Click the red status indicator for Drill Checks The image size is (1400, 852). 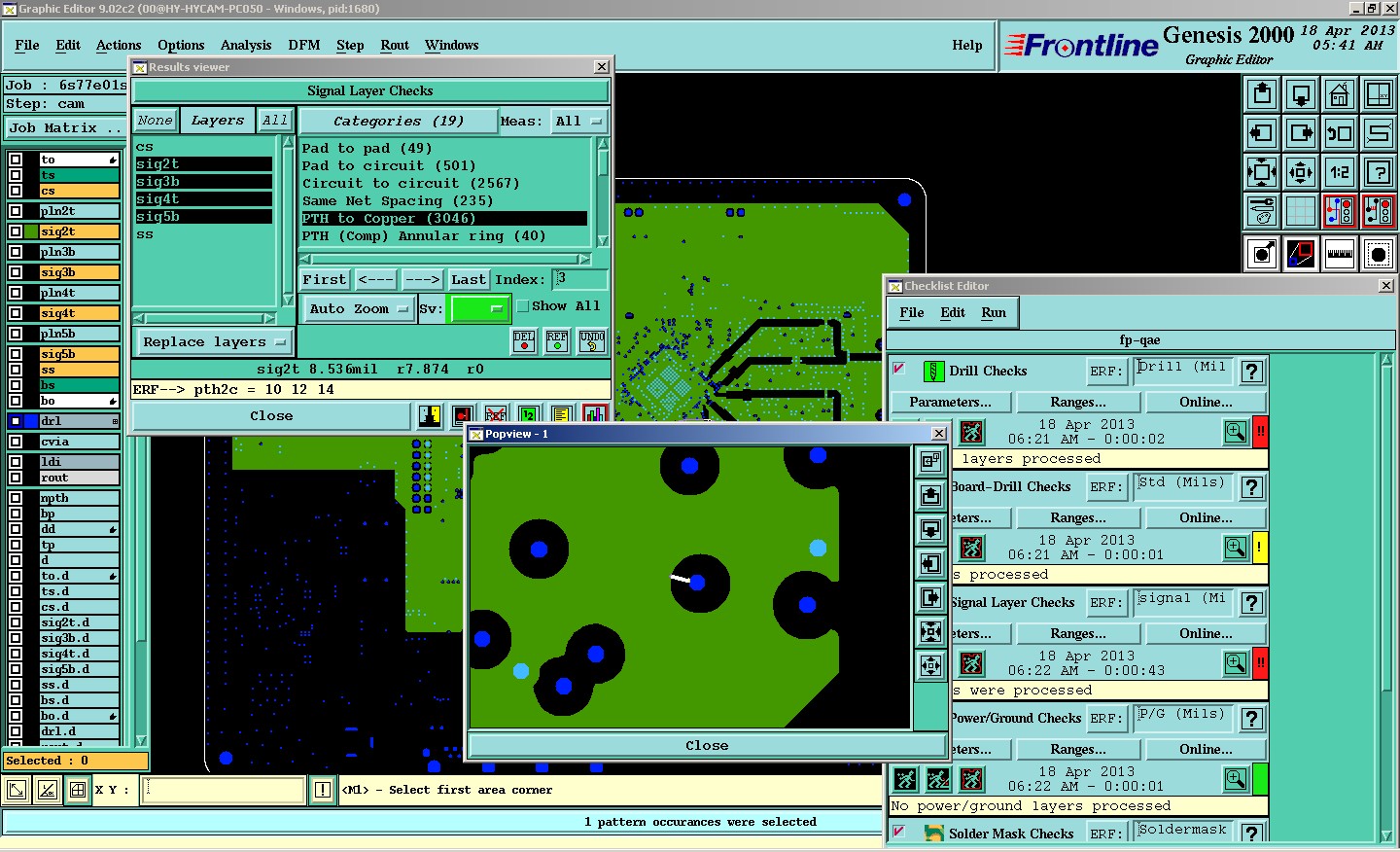coord(1261,431)
